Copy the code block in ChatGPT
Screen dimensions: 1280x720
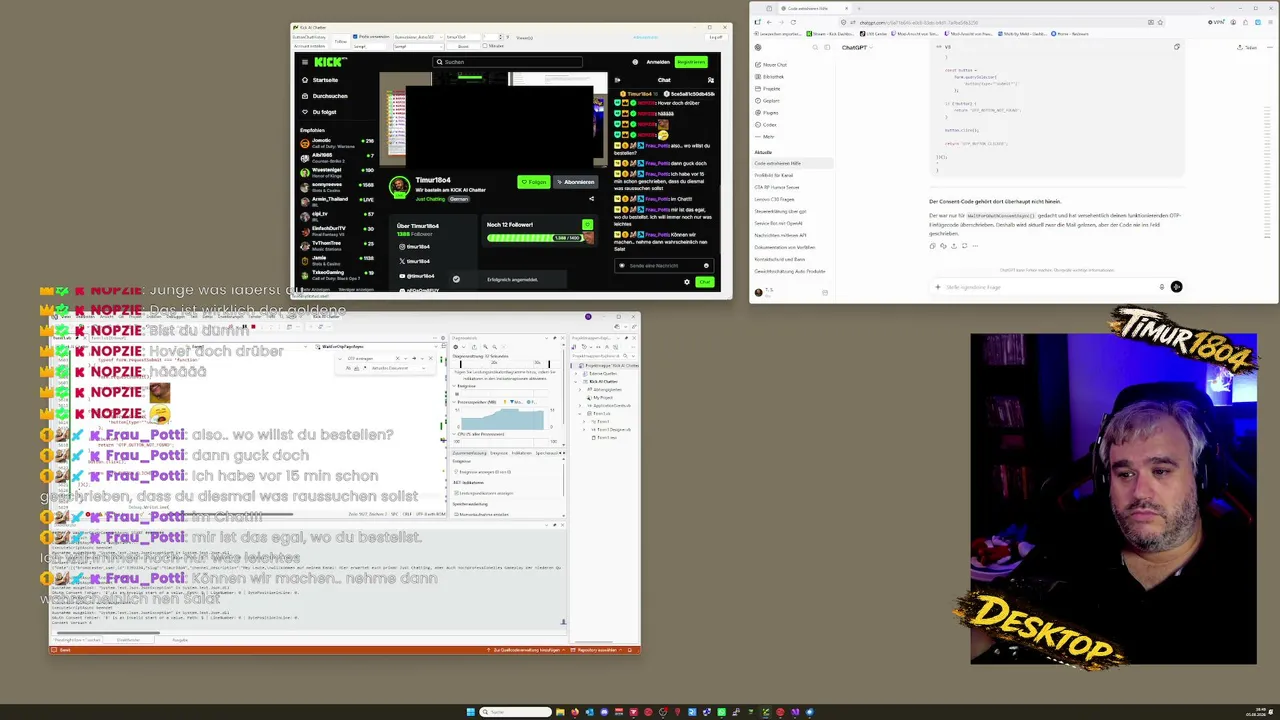(x=1177, y=47)
